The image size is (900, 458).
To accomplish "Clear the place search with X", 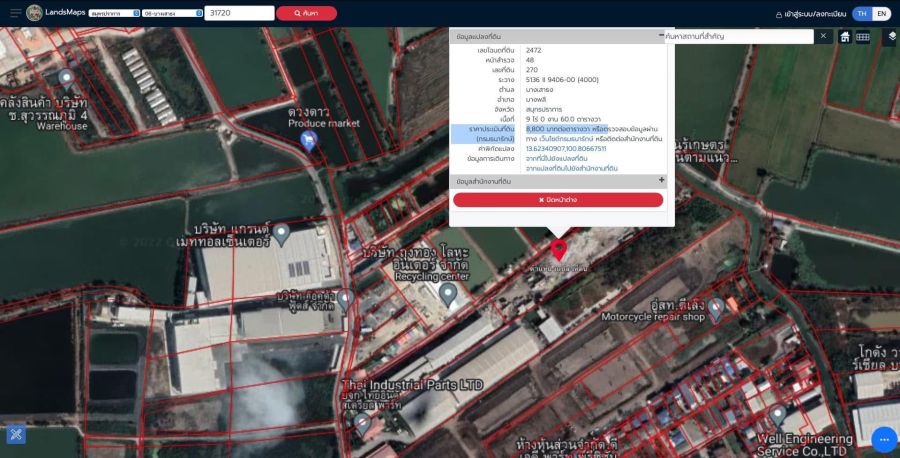I will click(x=824, y=36).
